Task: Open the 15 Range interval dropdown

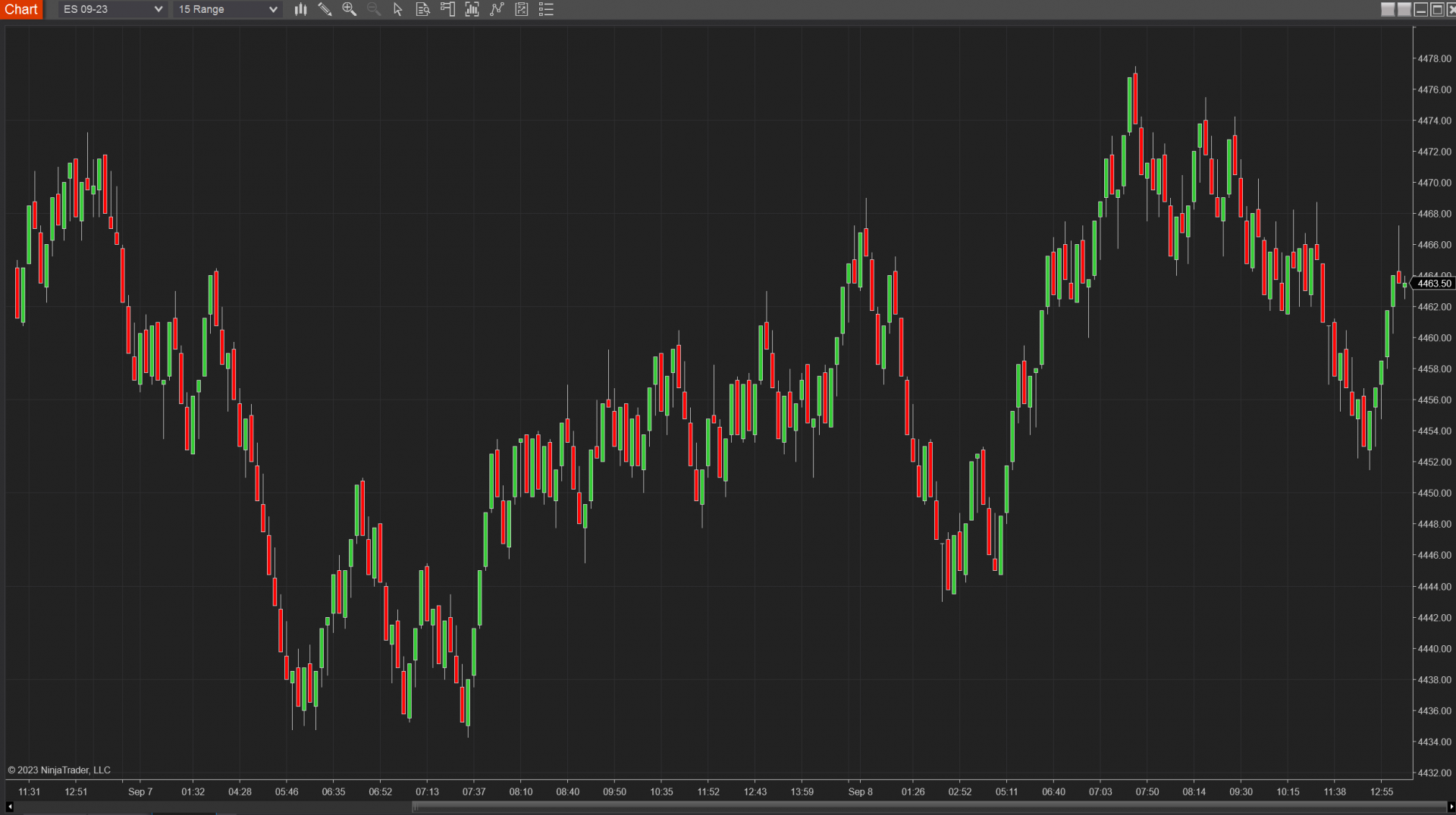Action: [227, 9]
